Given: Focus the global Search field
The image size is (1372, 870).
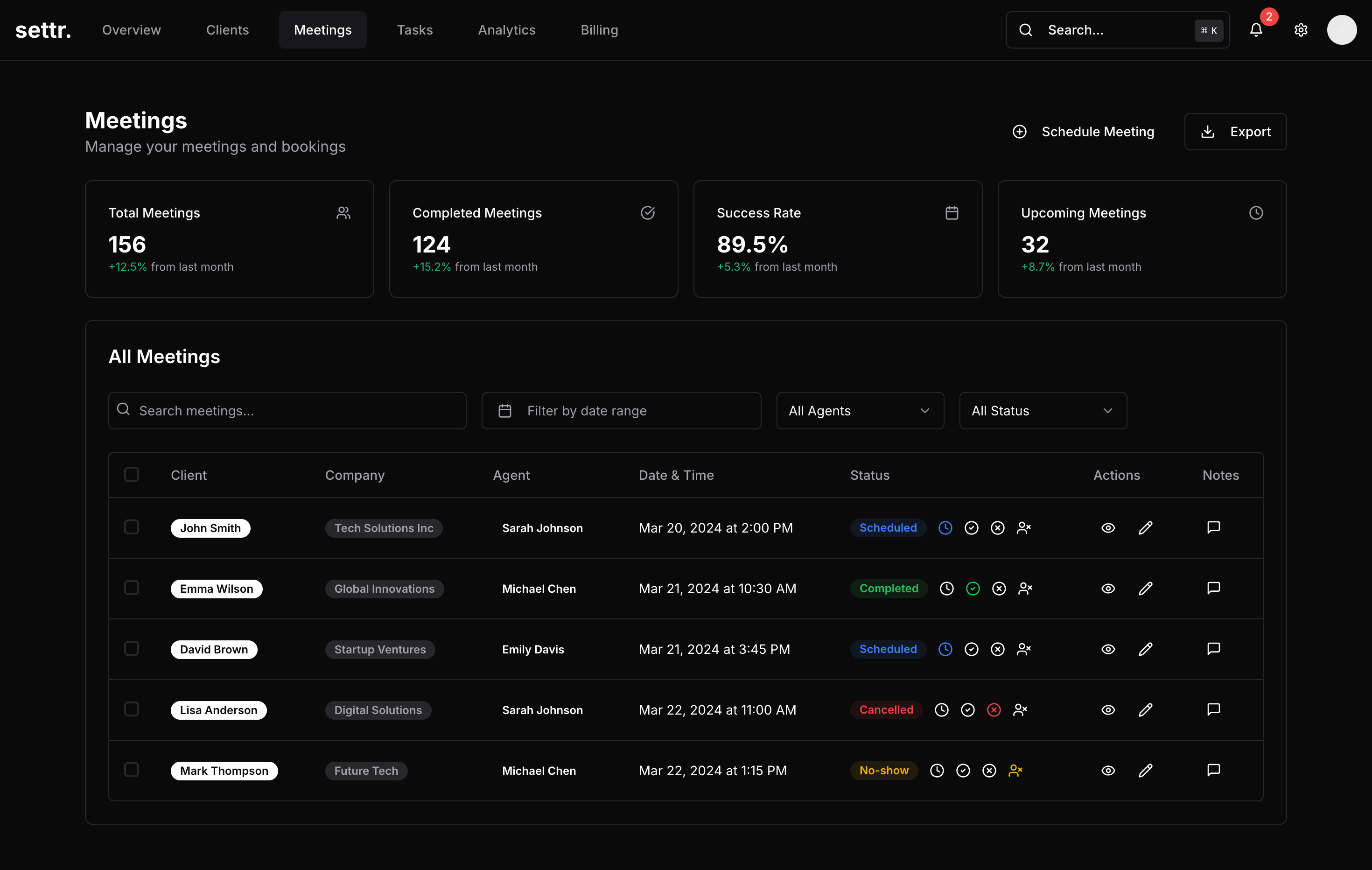Looking at the screenshot, I should (1117, 30).
